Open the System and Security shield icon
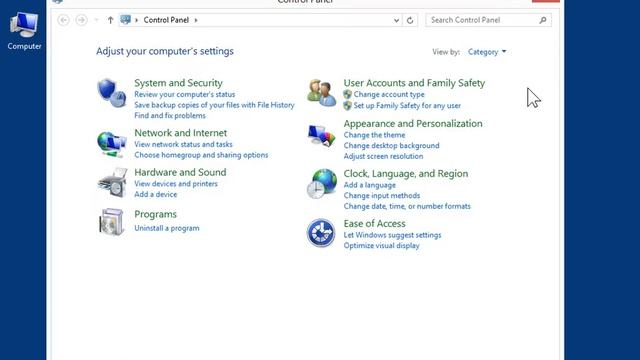 point(111,93)
